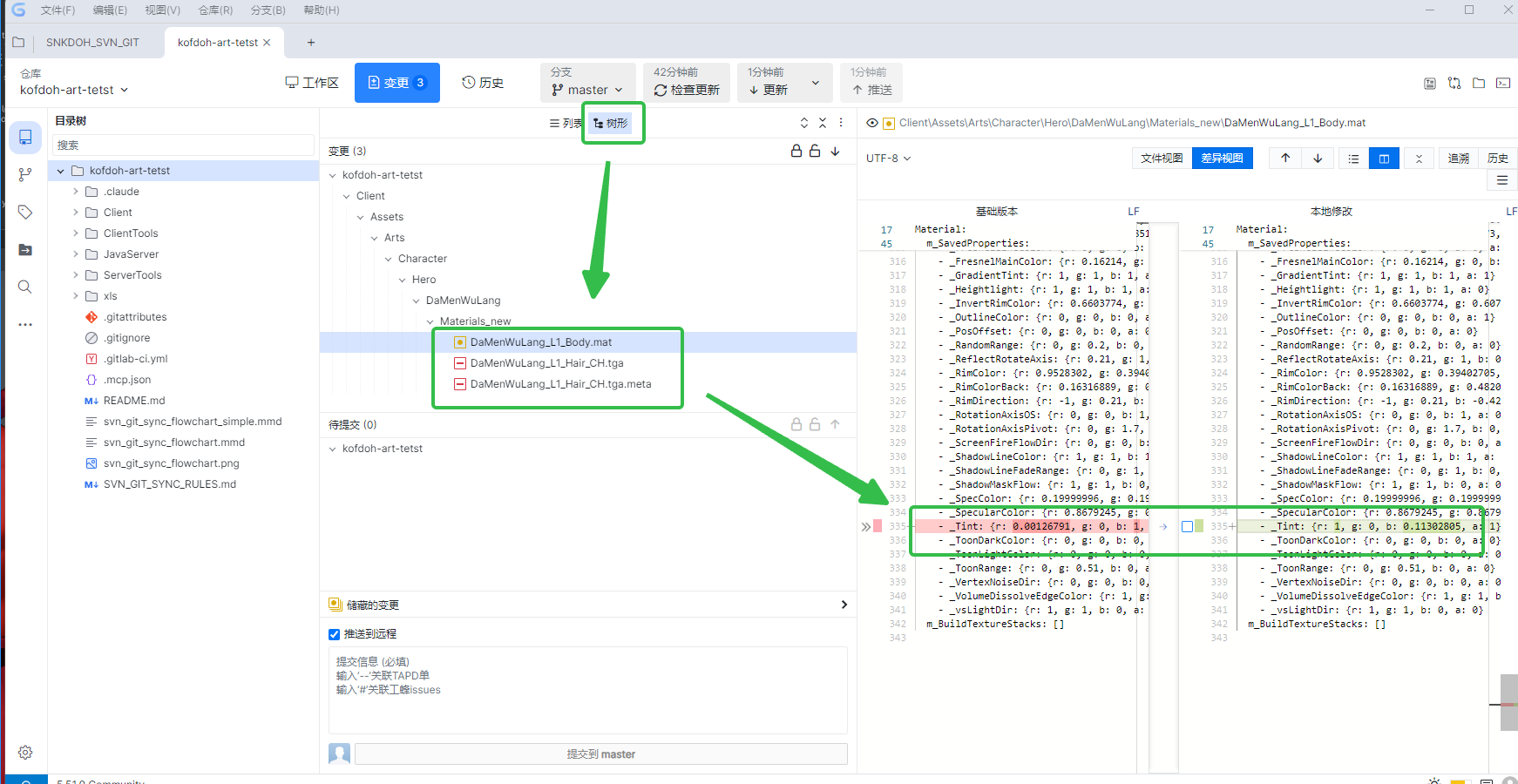Click the commit message text area
The width and height of the screenshot is (1518, 784).
(x=588, y=690)
